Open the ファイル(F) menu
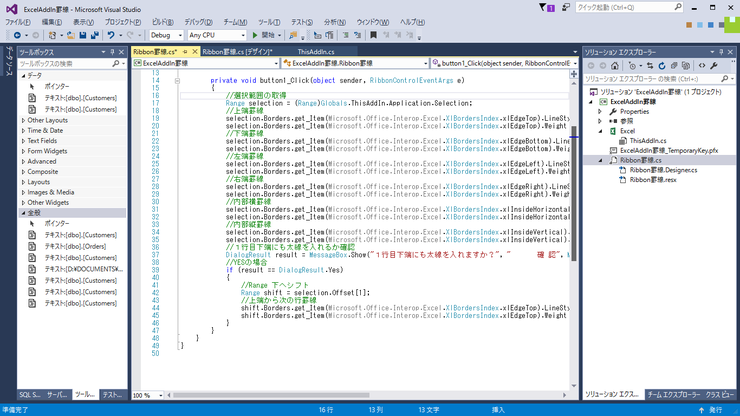740x416 pixels. pyautogui.click(x=18, y=22)
